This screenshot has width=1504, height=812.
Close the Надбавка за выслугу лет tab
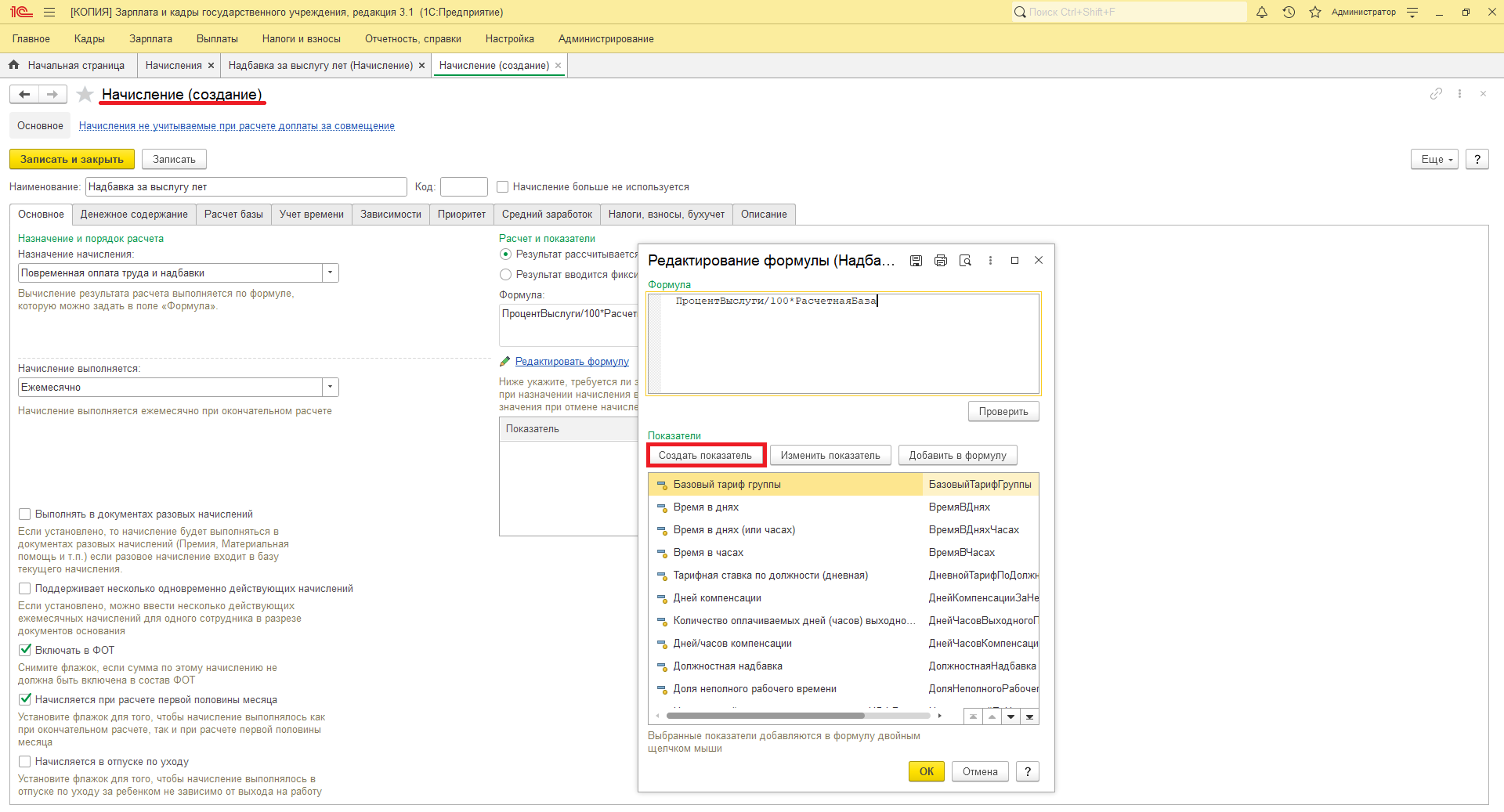421,66
